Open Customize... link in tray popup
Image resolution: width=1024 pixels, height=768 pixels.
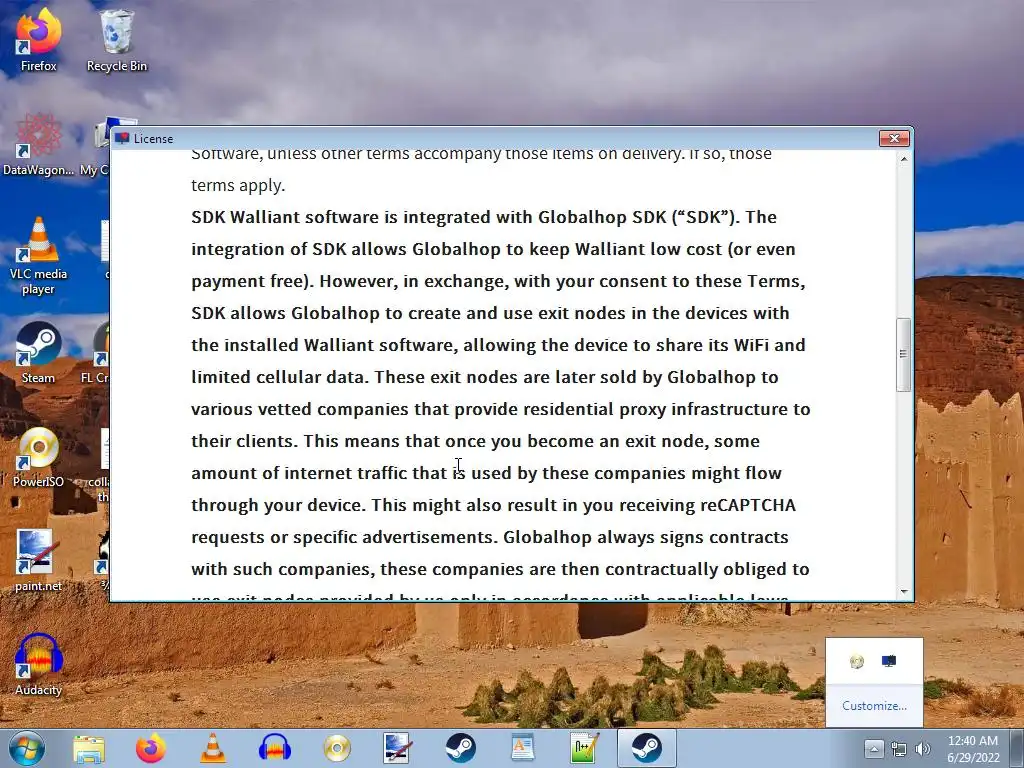click(874, 706)
